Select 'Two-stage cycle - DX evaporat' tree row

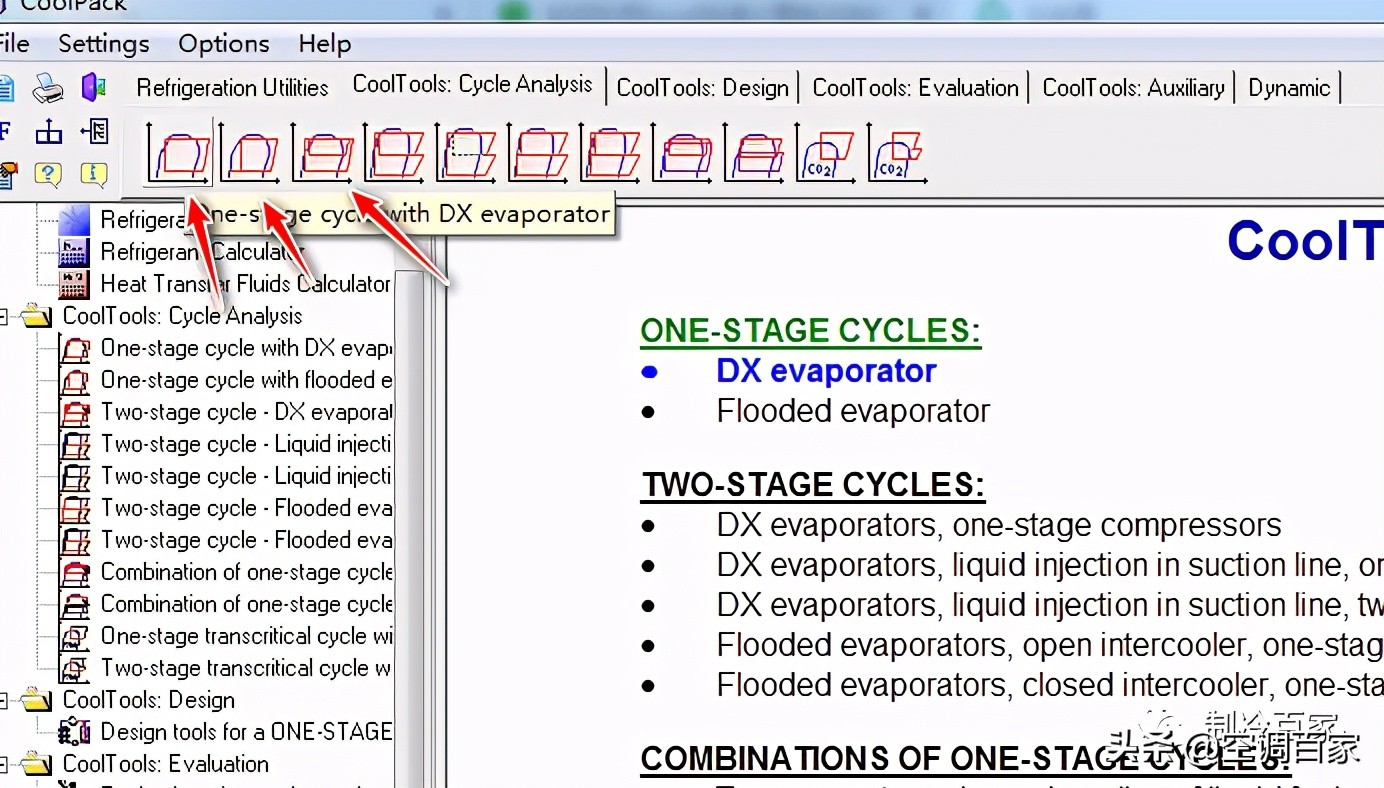[x=226, y=412]
